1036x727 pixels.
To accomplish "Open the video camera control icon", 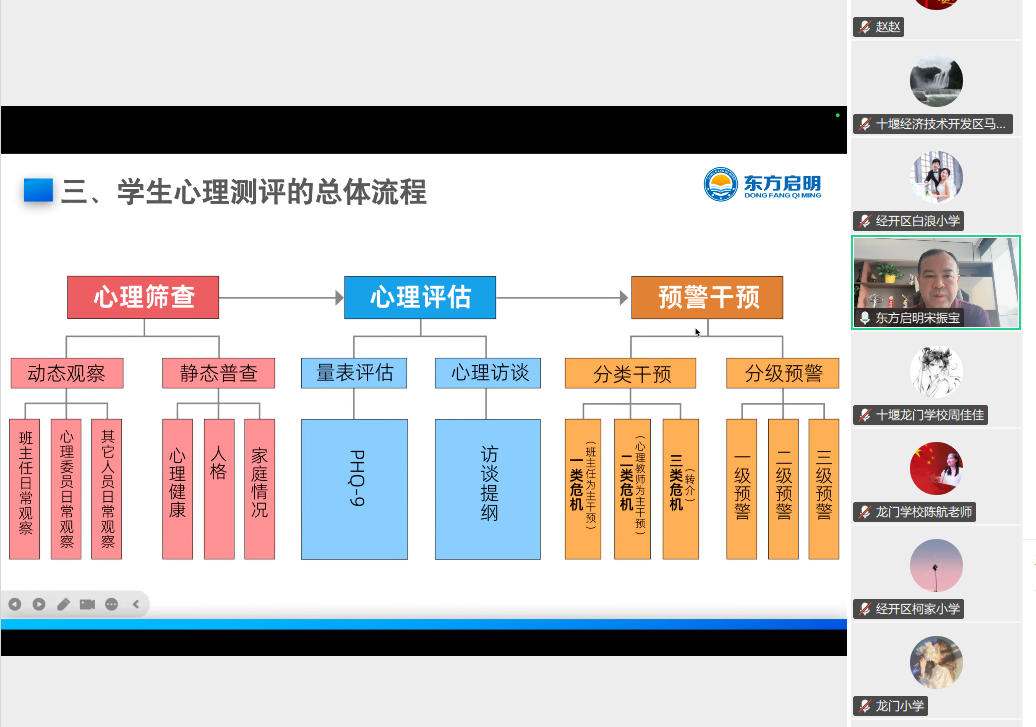I will pyautogui.click(x=88, y=605).
